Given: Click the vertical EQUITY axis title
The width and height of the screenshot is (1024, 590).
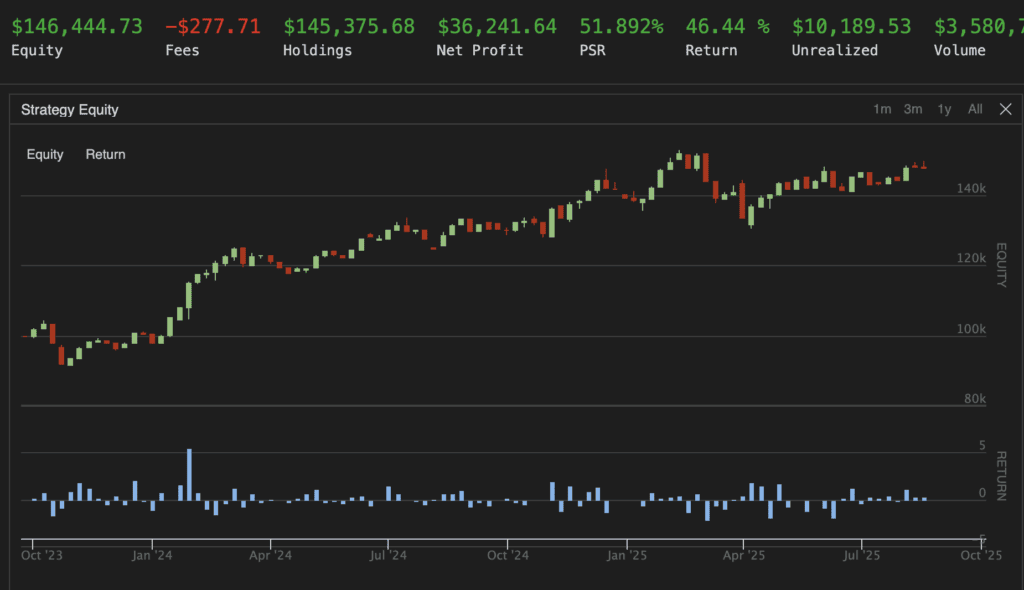Looking at the screenshot, I should click(x=1001, y=265).
